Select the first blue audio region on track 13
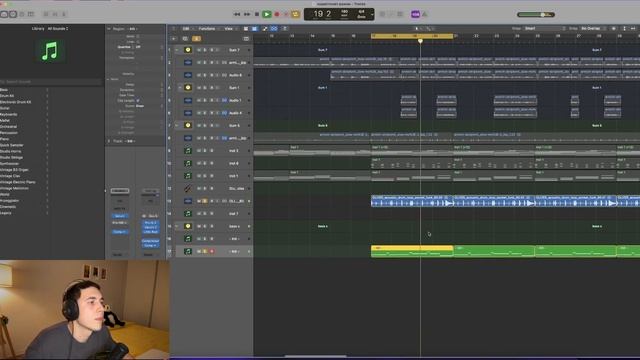Screen dimensions: 640x360 pos(412,201)
